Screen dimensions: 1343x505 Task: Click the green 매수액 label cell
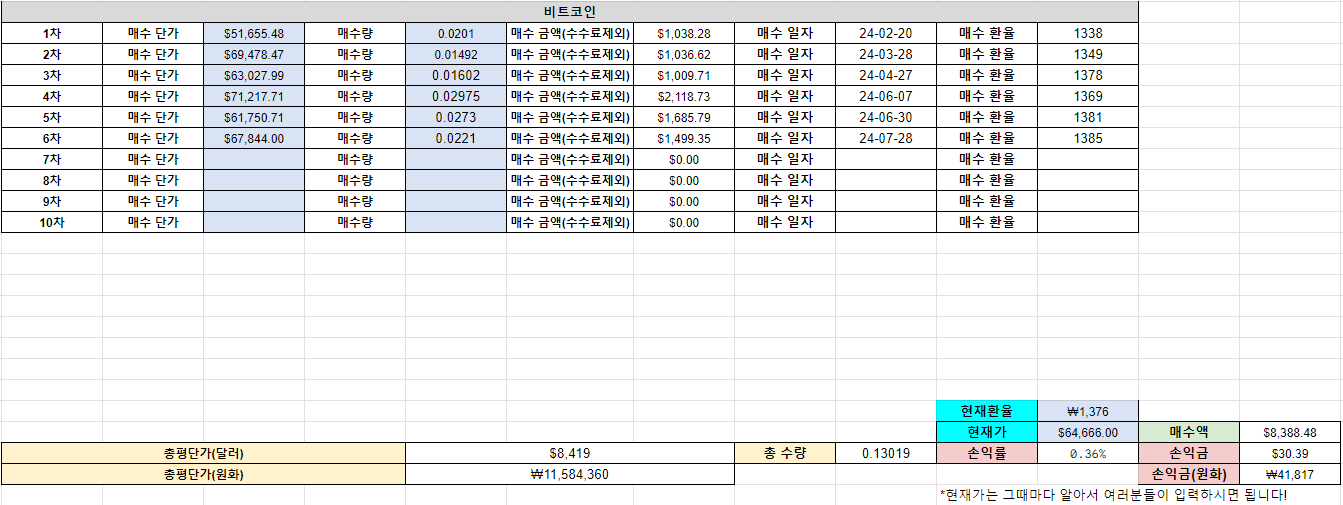pos(1189,432)
